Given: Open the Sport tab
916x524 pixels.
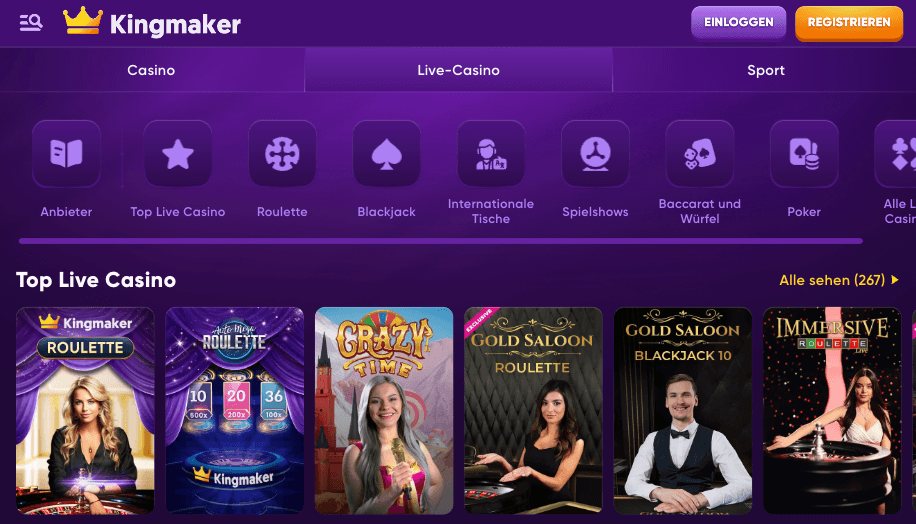Looking at the screenshot, I should point(765,70).
